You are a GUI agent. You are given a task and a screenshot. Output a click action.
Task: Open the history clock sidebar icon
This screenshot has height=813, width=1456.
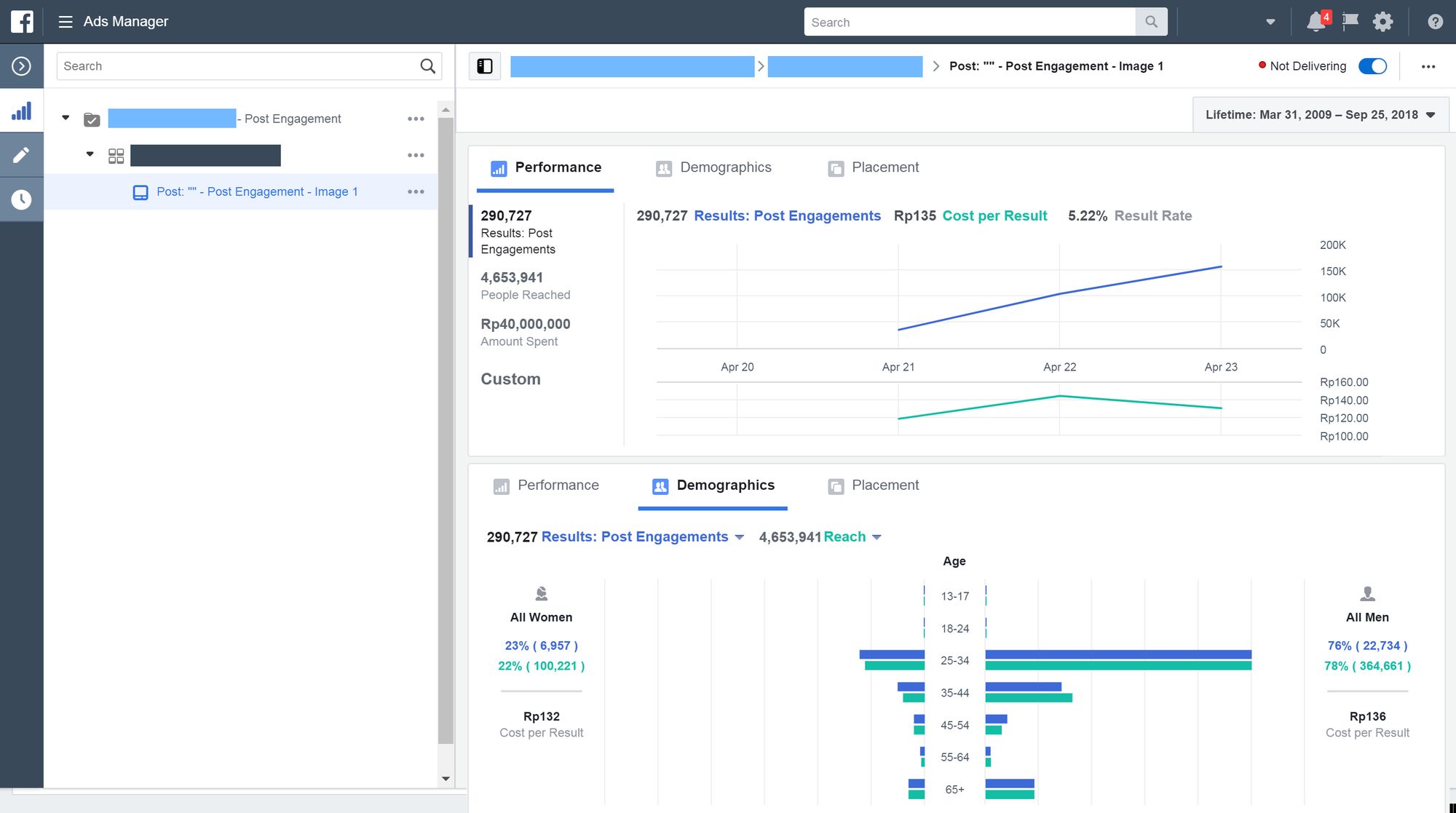click(x=22, y=199)
